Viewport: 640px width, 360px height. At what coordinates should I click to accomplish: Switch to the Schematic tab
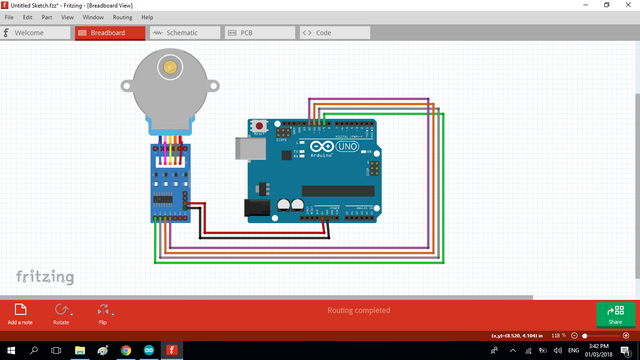(x=185, y=33)
